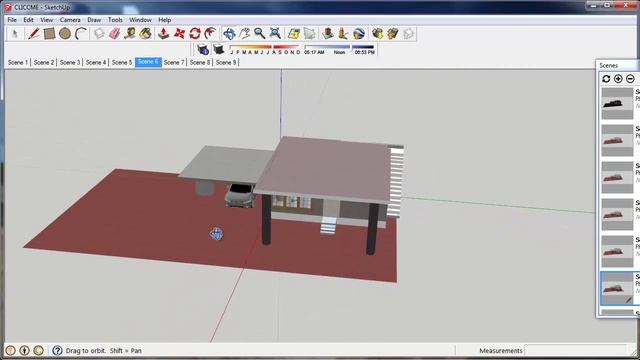The image size is (640, 360).
Task: Select the first black-model thumbnail in Scenes panel
Action: click(617, 104)
